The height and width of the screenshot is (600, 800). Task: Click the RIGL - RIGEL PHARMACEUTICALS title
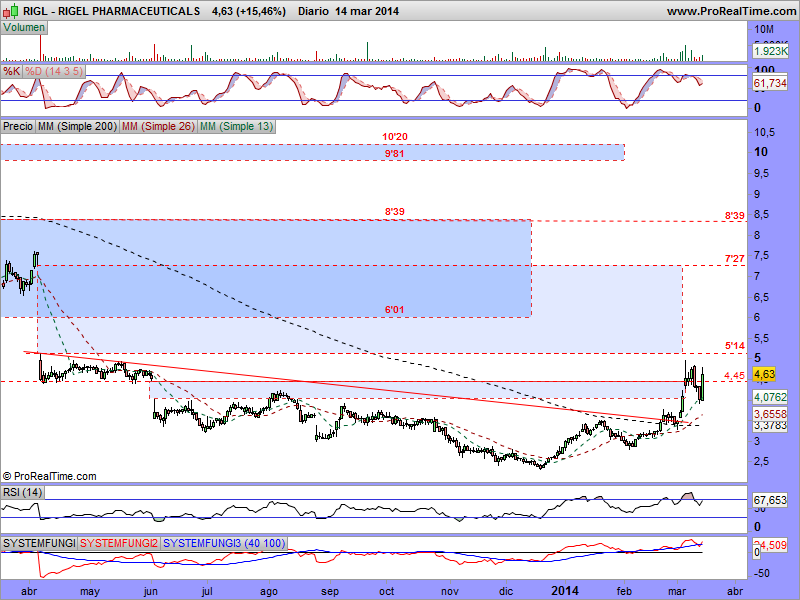tap(111, 11)
